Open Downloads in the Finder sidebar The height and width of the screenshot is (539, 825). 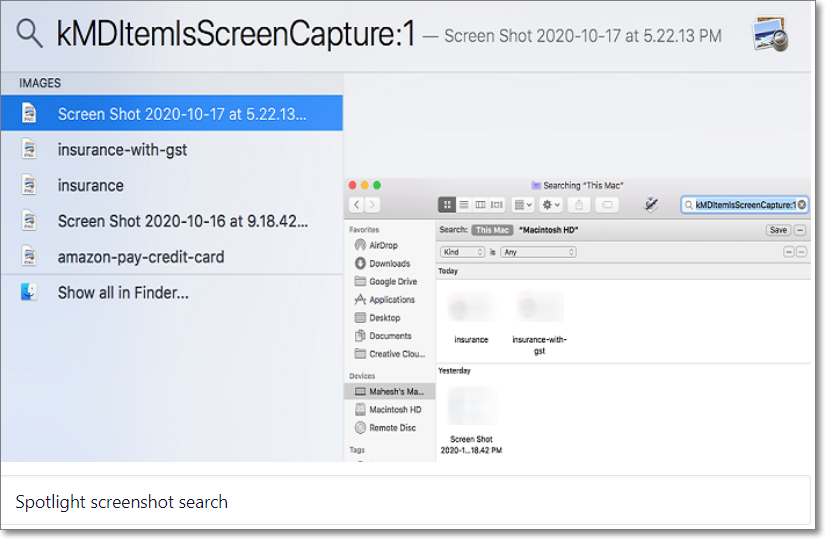coord(389,264)
